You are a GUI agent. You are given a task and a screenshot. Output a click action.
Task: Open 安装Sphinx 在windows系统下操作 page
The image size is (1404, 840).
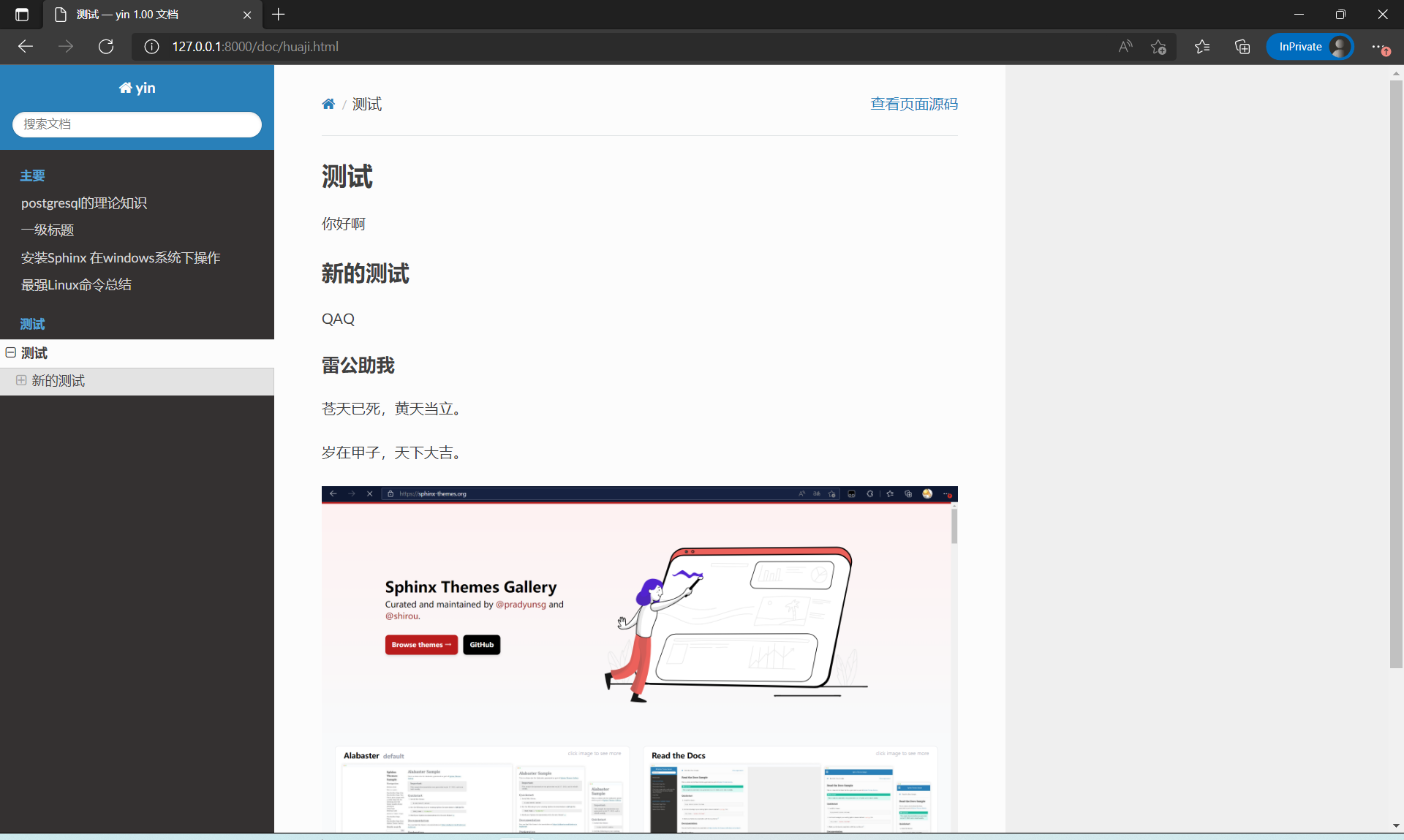pos(121,258)
